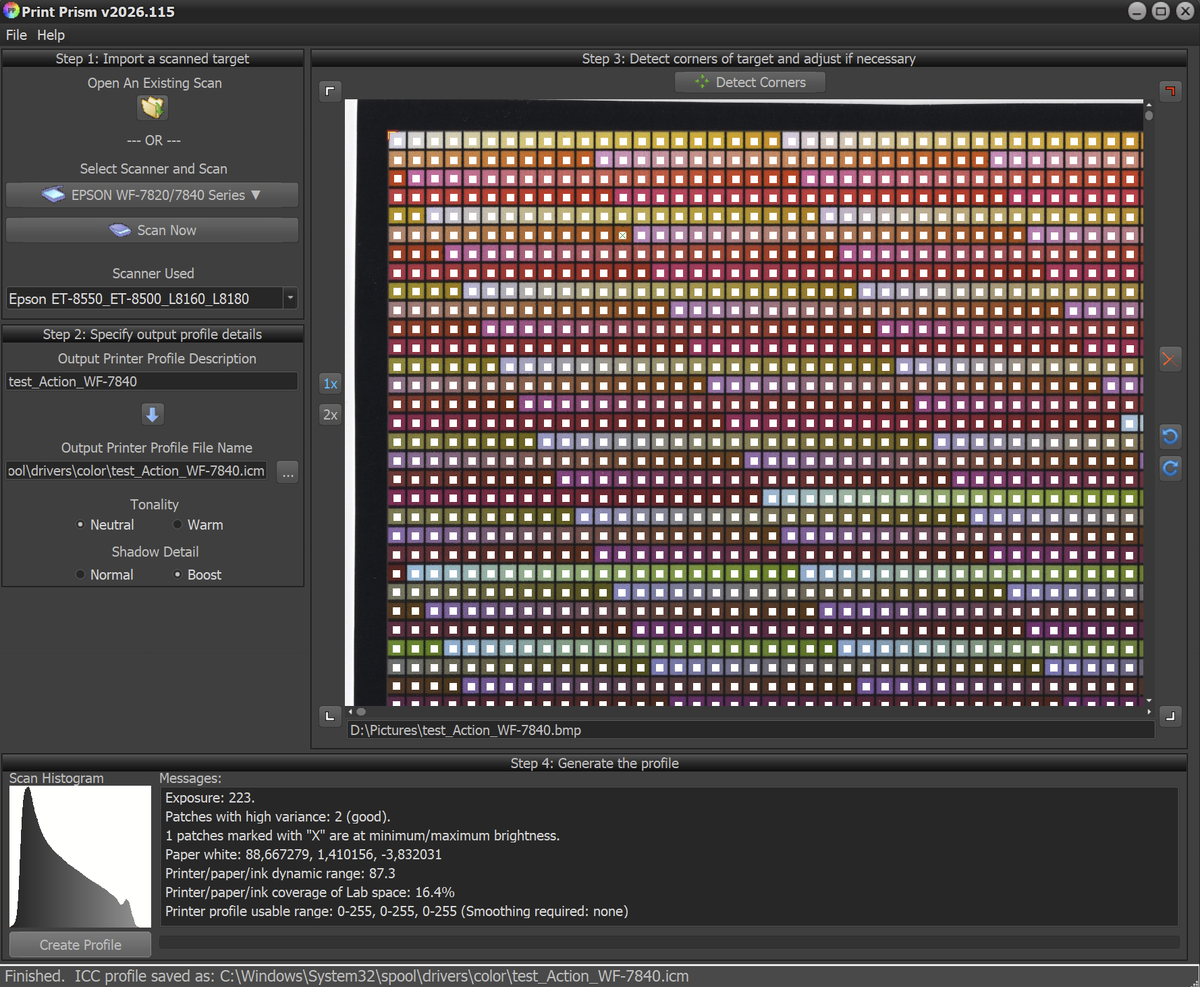Expand the Scanner Used combo box

pos(290,298)
